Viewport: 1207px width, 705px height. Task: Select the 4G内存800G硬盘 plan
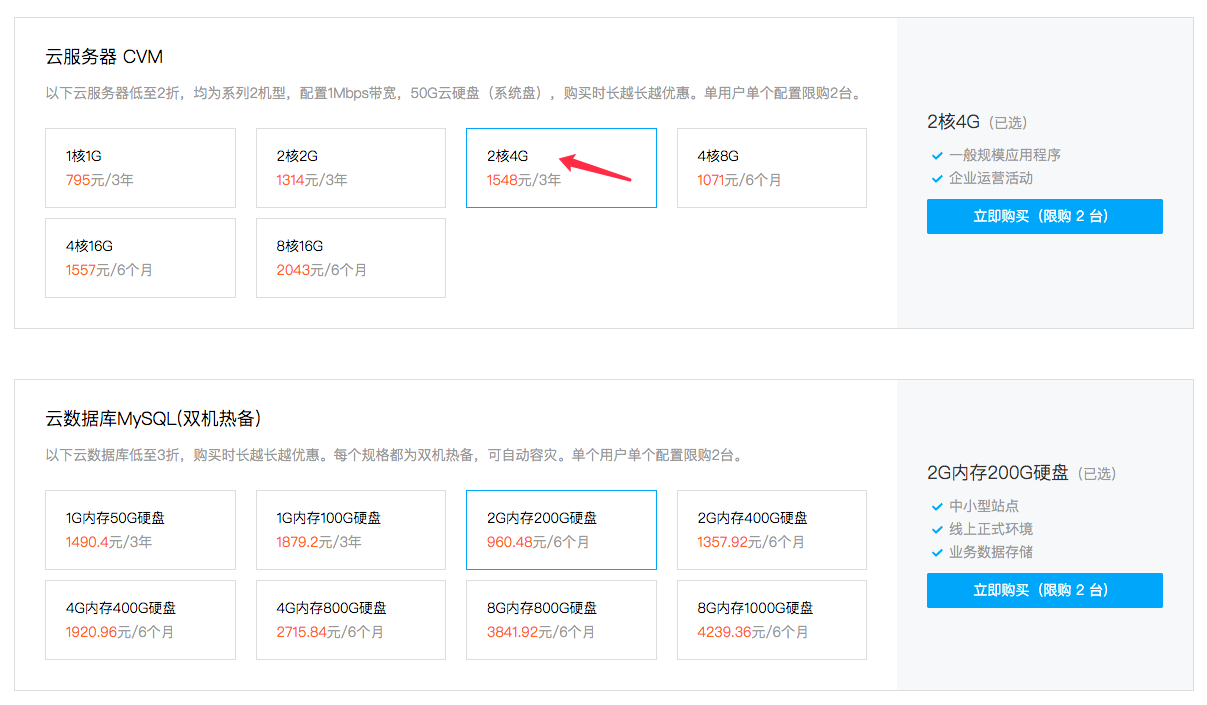[351, 620]
